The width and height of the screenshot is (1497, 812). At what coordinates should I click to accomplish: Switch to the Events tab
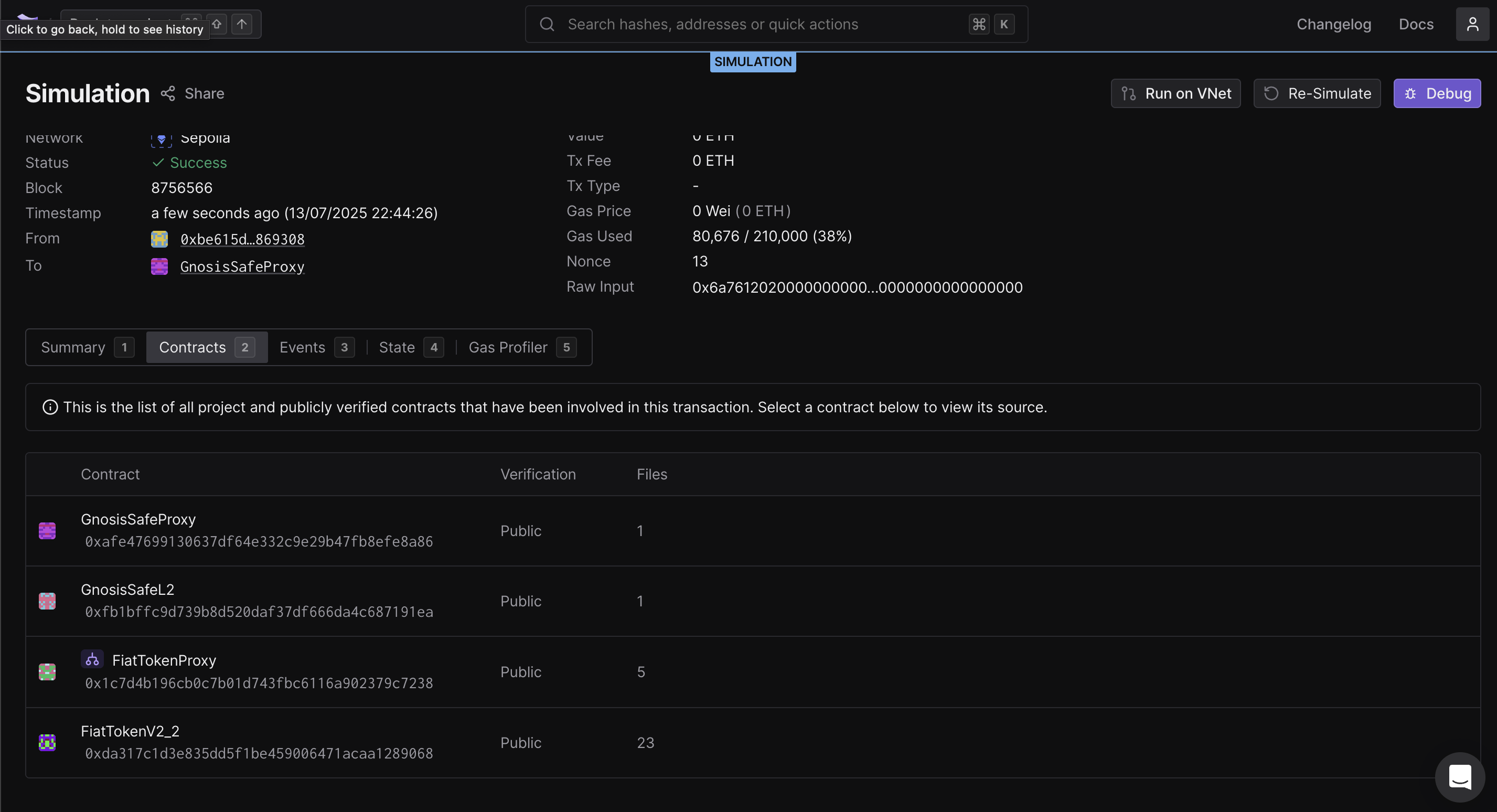point(317,348)
